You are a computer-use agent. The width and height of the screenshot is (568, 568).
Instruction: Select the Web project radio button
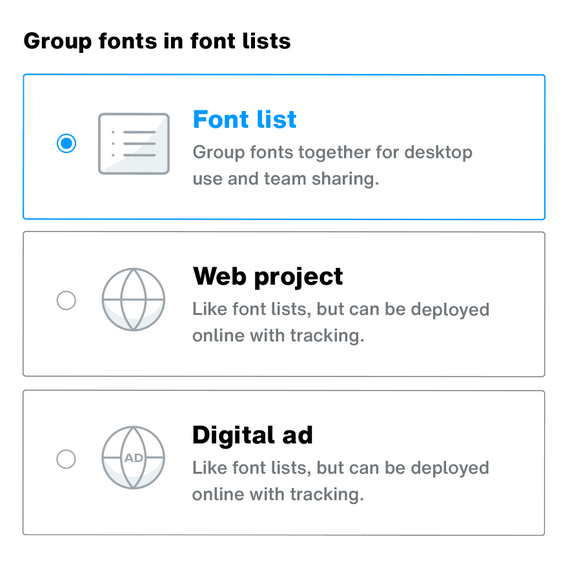tap(66, 300)
